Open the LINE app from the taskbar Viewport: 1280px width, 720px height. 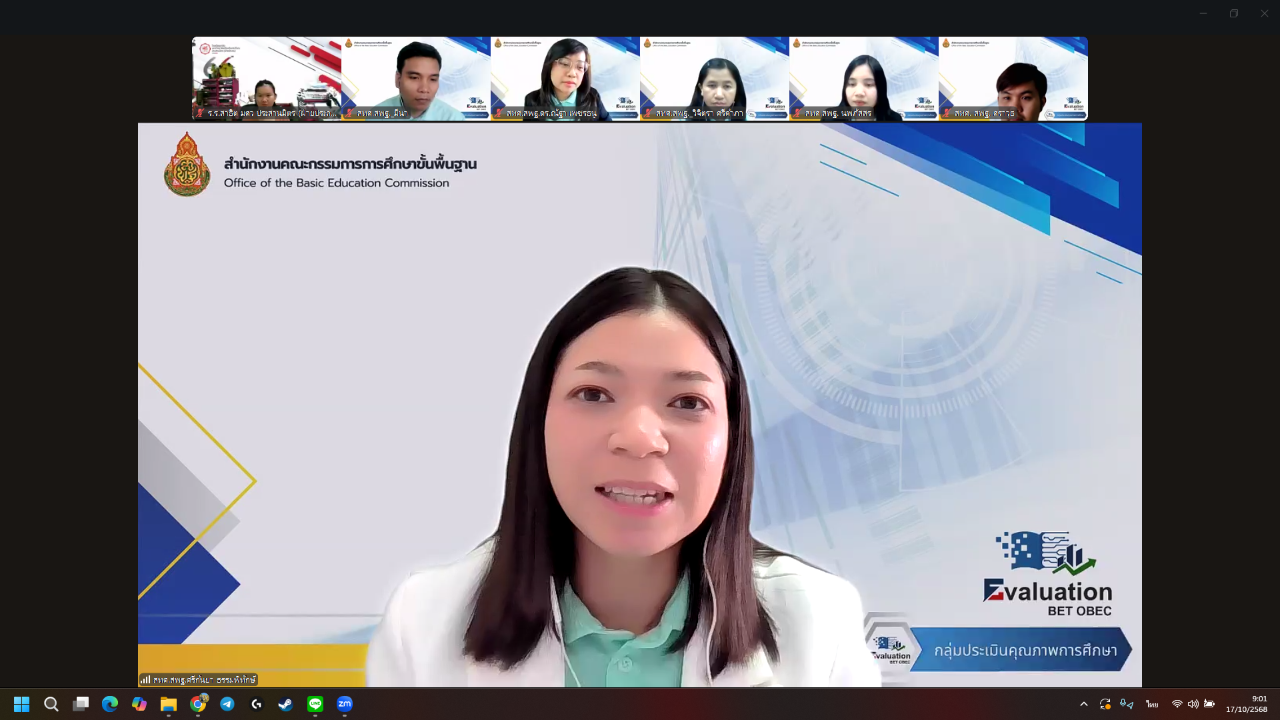(x=315, y=704)
